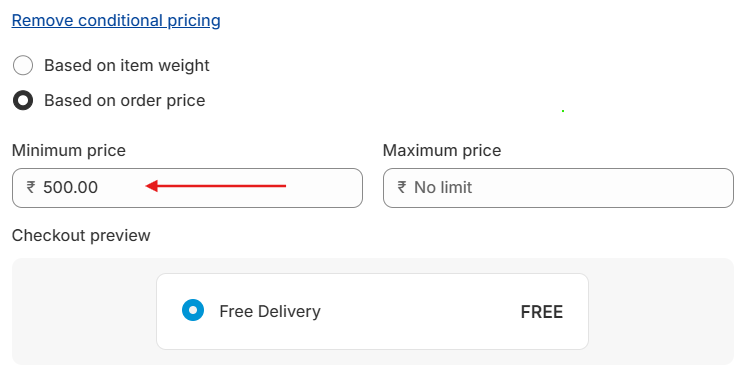The height and width of the screenshot is (373, 745).
Task: Click the FREE price text in preview
Action: point(542,312)
